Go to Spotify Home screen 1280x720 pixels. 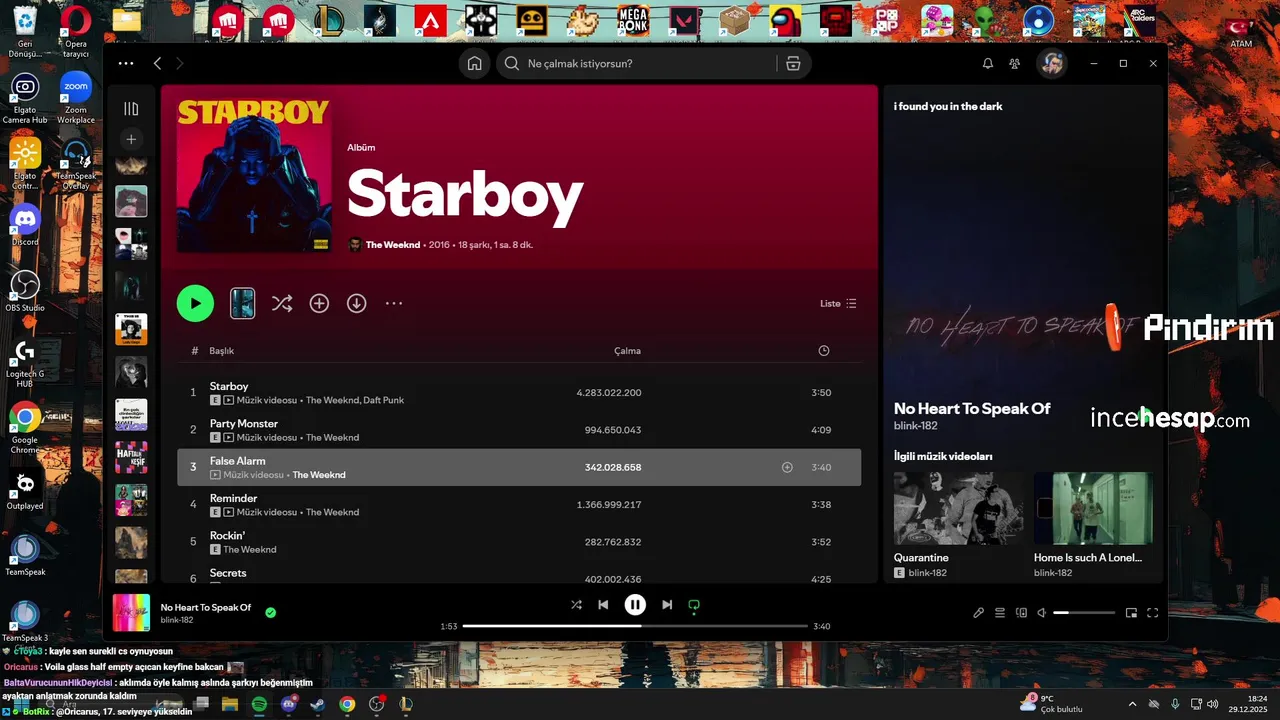coord(475,63)
